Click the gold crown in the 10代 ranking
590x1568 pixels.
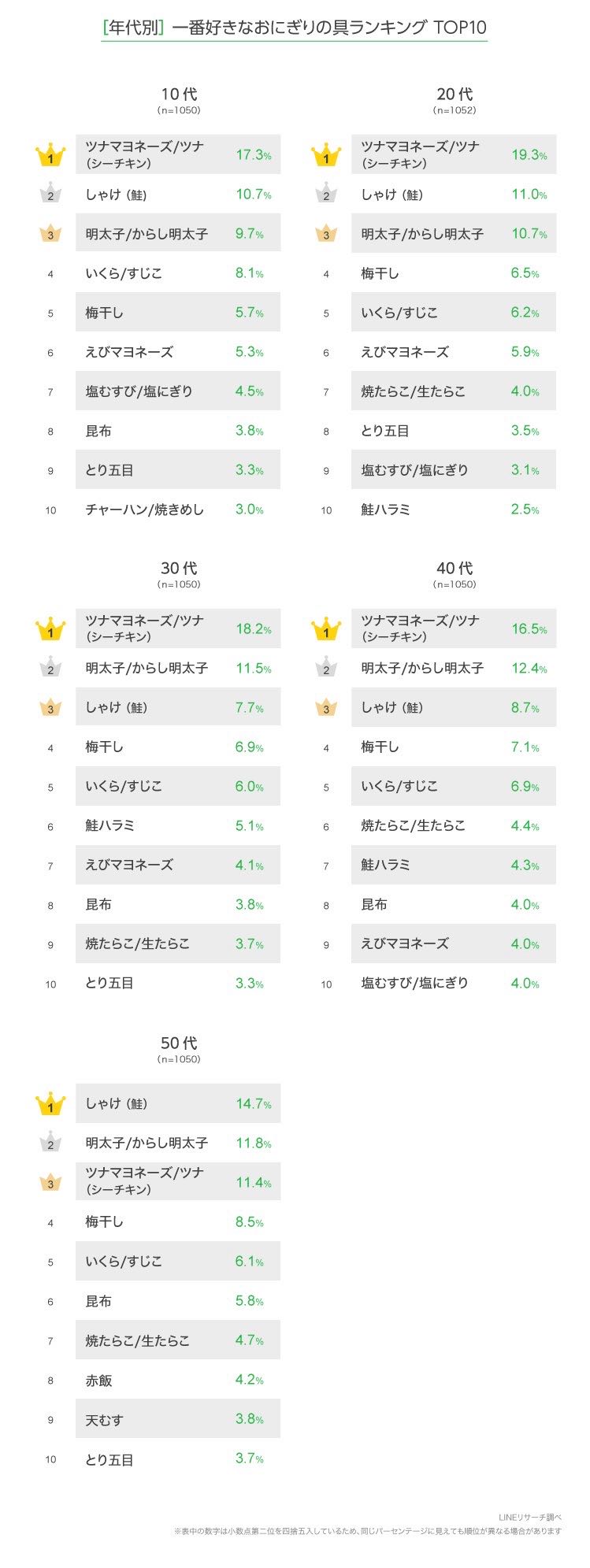(x=50, y=155)
